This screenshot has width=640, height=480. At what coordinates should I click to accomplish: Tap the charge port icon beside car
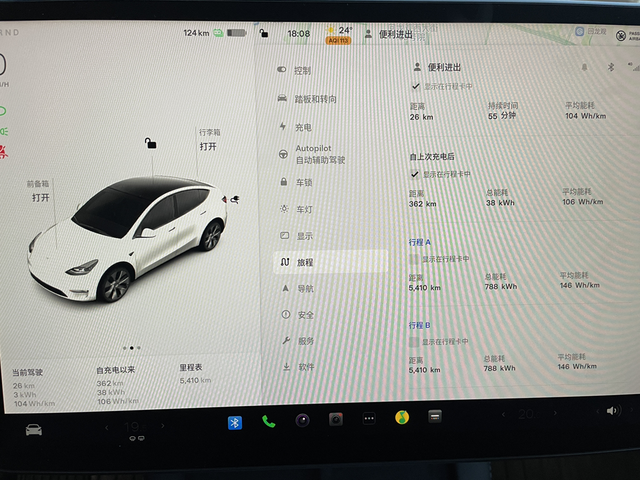pos(235,199)
